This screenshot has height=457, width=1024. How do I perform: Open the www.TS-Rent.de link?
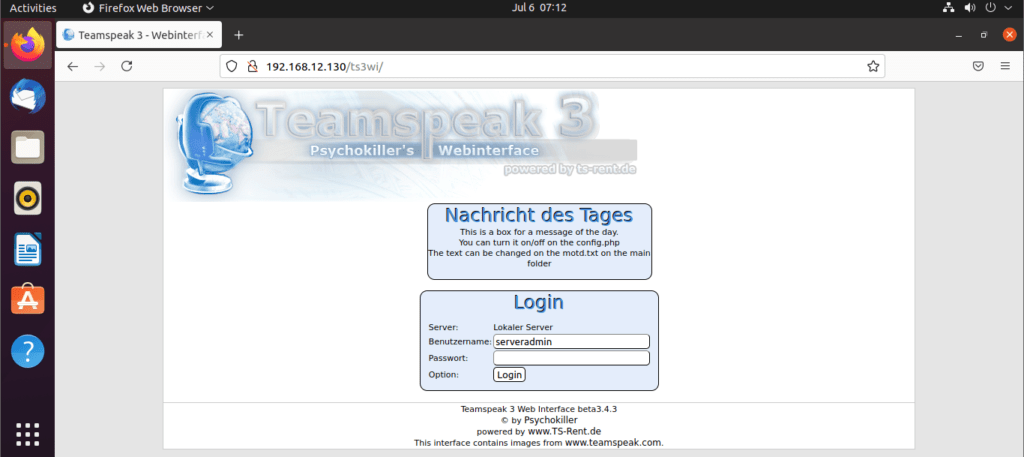(x=564, y=432)
